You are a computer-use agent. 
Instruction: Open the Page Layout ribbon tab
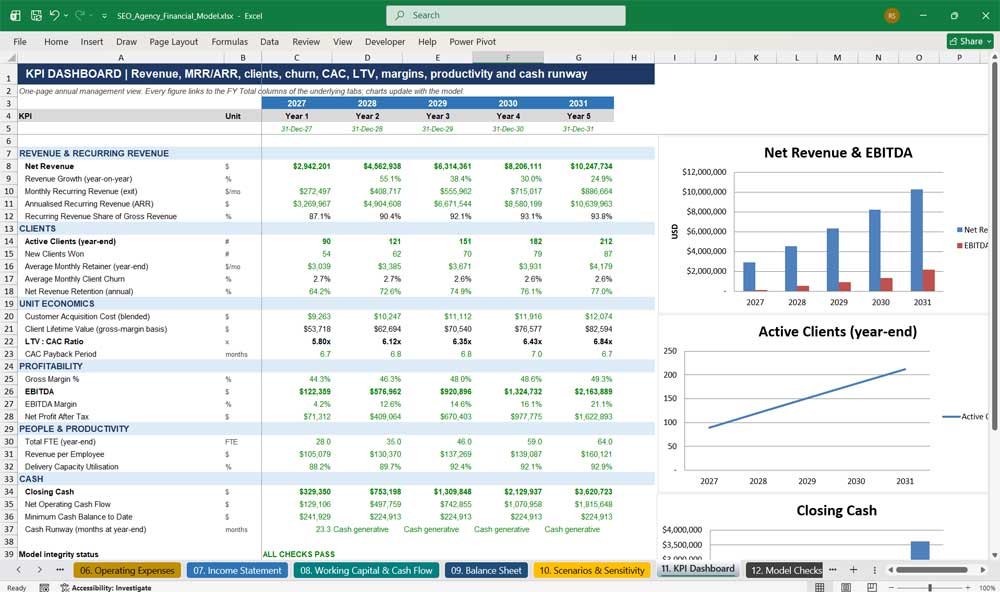(173, 41)
